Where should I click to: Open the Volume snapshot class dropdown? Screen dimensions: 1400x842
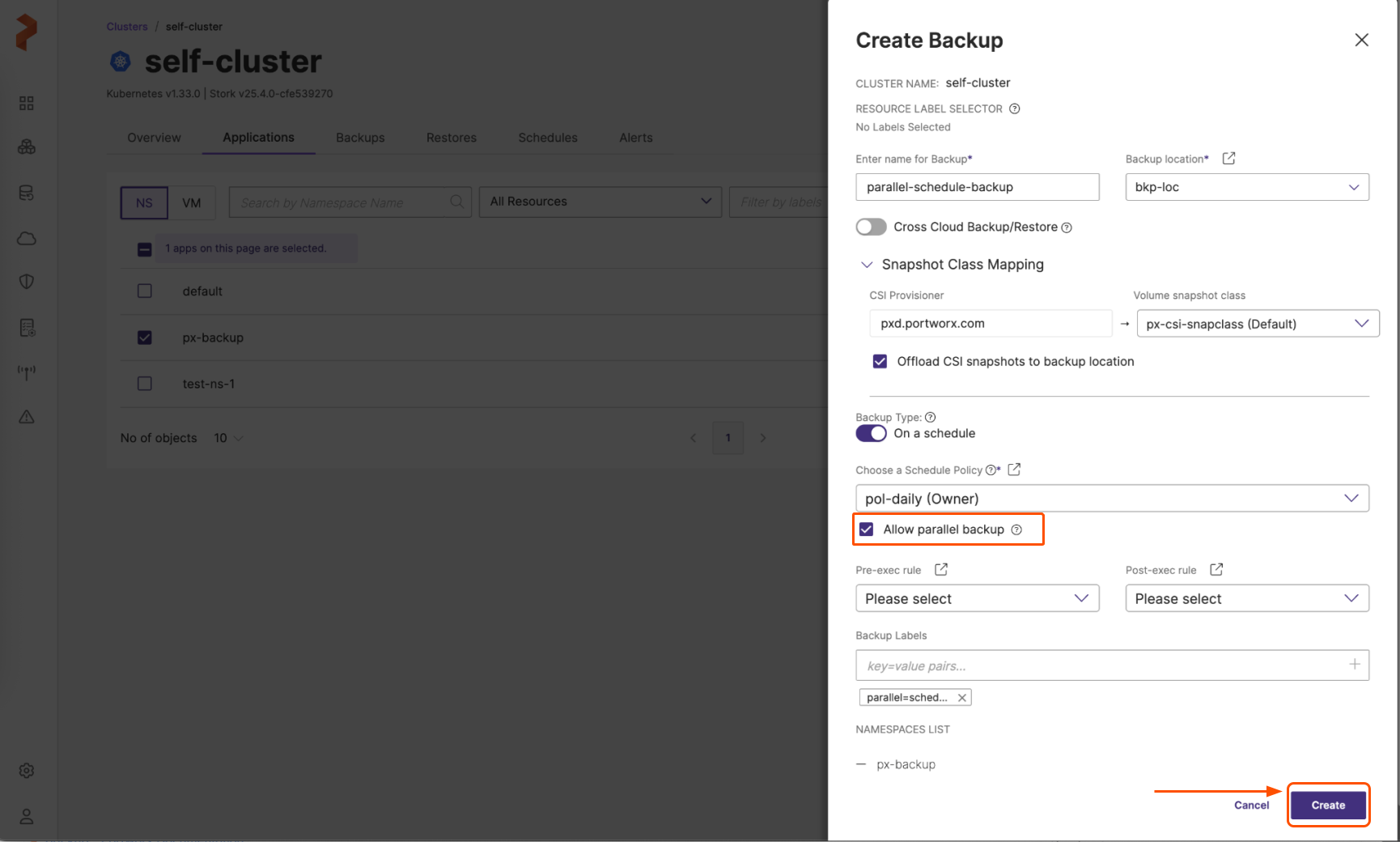1257,324
